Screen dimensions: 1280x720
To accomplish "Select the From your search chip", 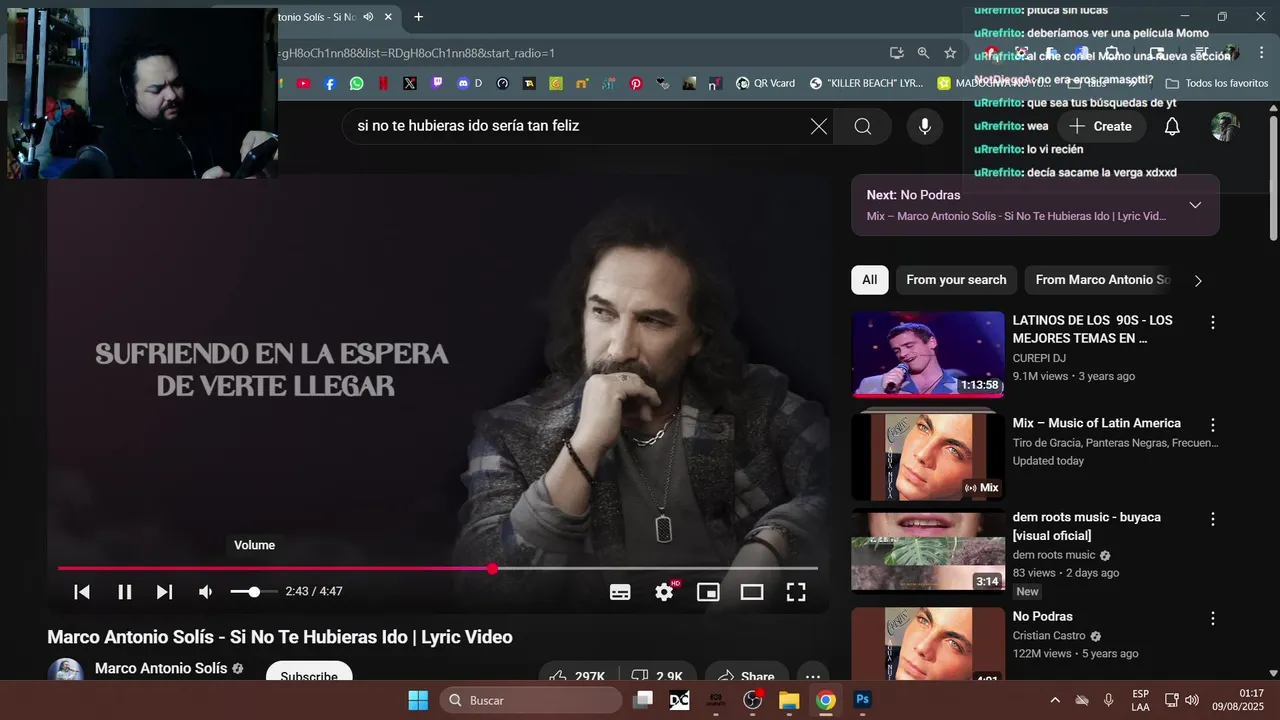I will pyautogui.click(x=956, y=280).
